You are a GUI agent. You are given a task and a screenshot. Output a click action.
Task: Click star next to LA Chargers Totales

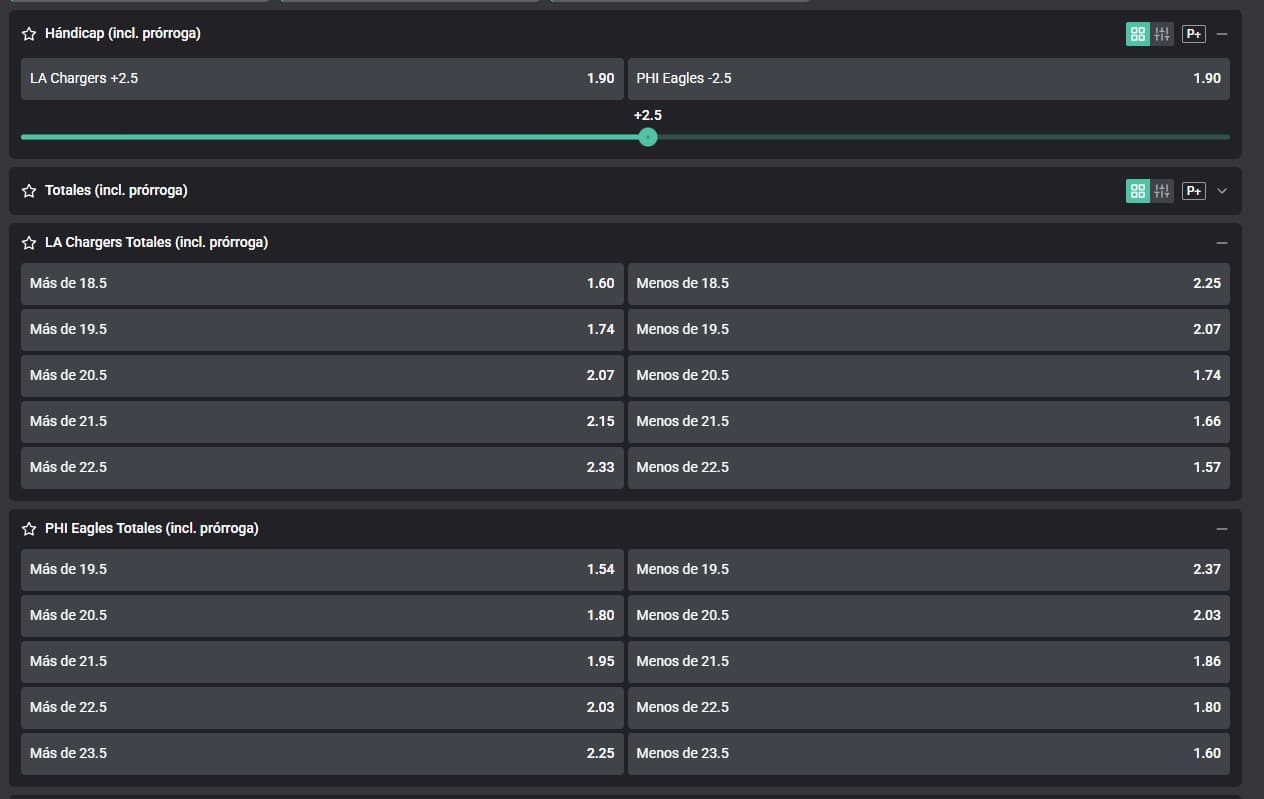click(29, 243)
